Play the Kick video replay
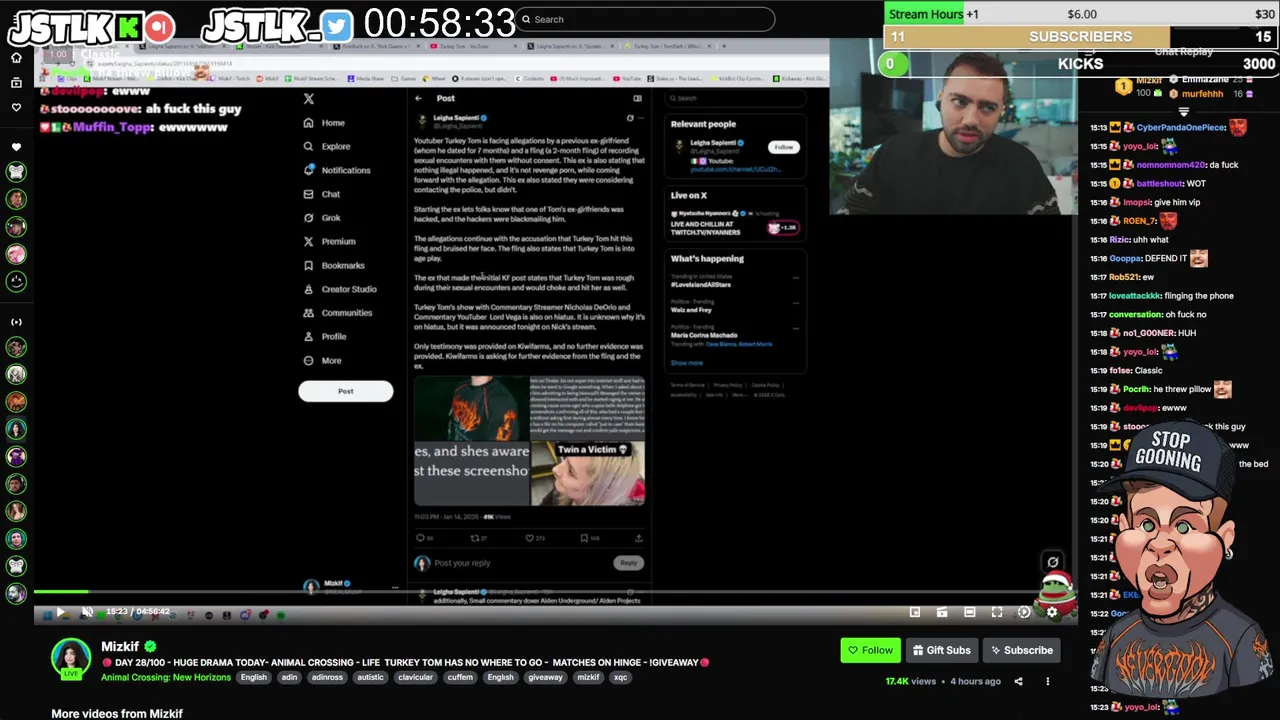1280x720 pixels. (x=60, y=612)
